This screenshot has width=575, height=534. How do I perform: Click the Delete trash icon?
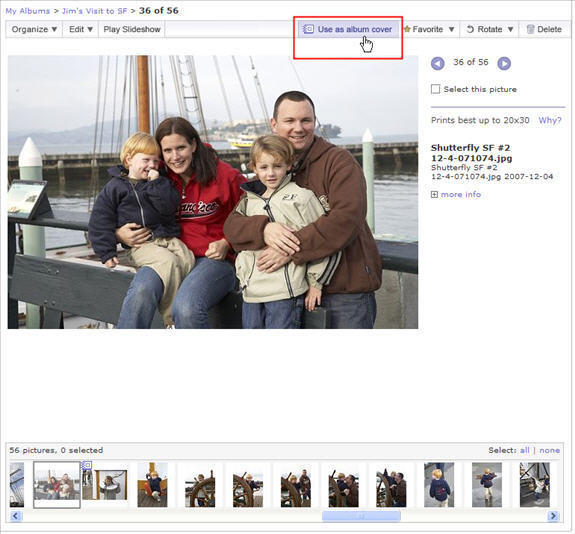pos(530,29)
